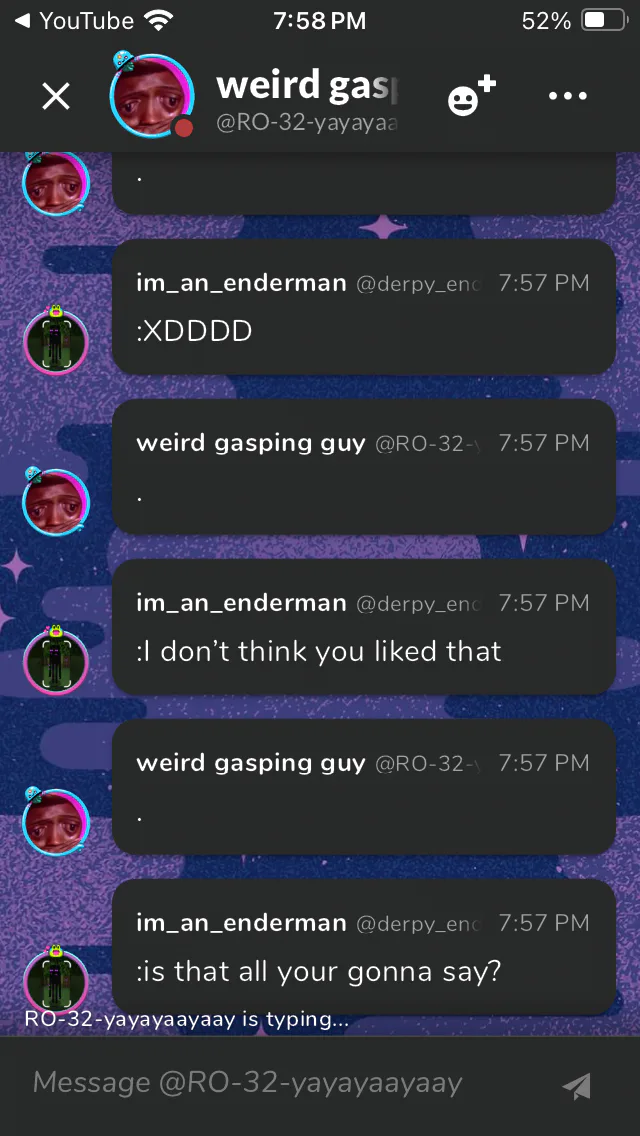Select the 'I don't think you liked that' message

[364, 627]
